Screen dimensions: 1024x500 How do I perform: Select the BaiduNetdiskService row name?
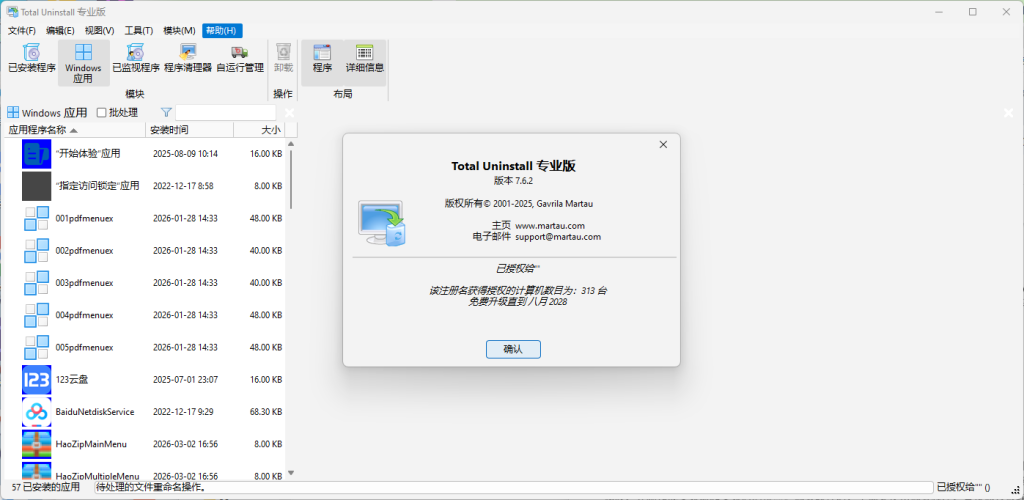pyautogui.click(x=95, y=412)
